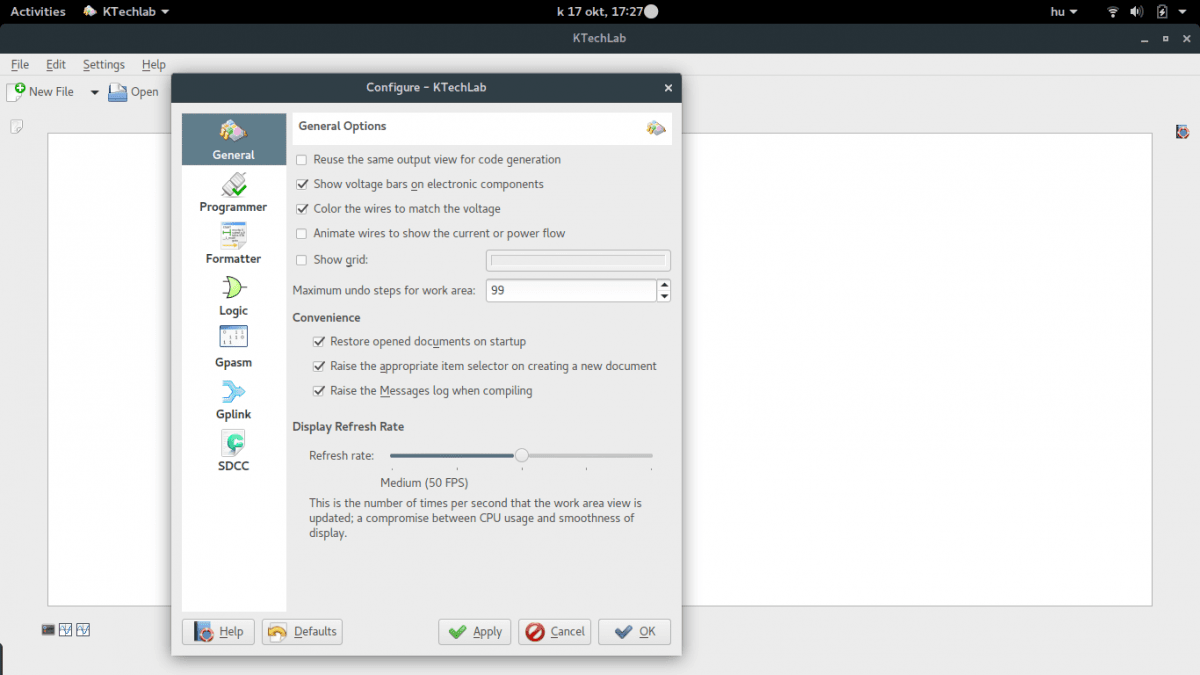1200x675 pixels.
Task: Restore settings with the Defaults button
Action: 302,632
